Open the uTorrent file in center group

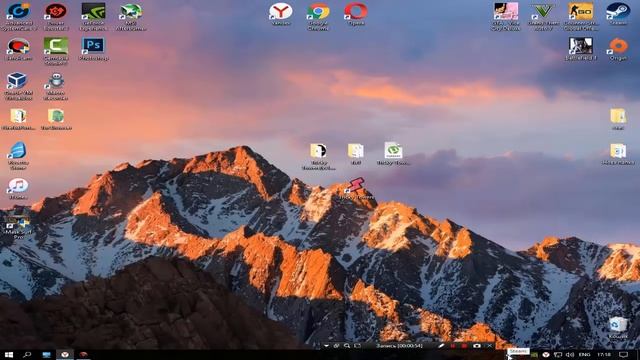click(x=393, y=154)
